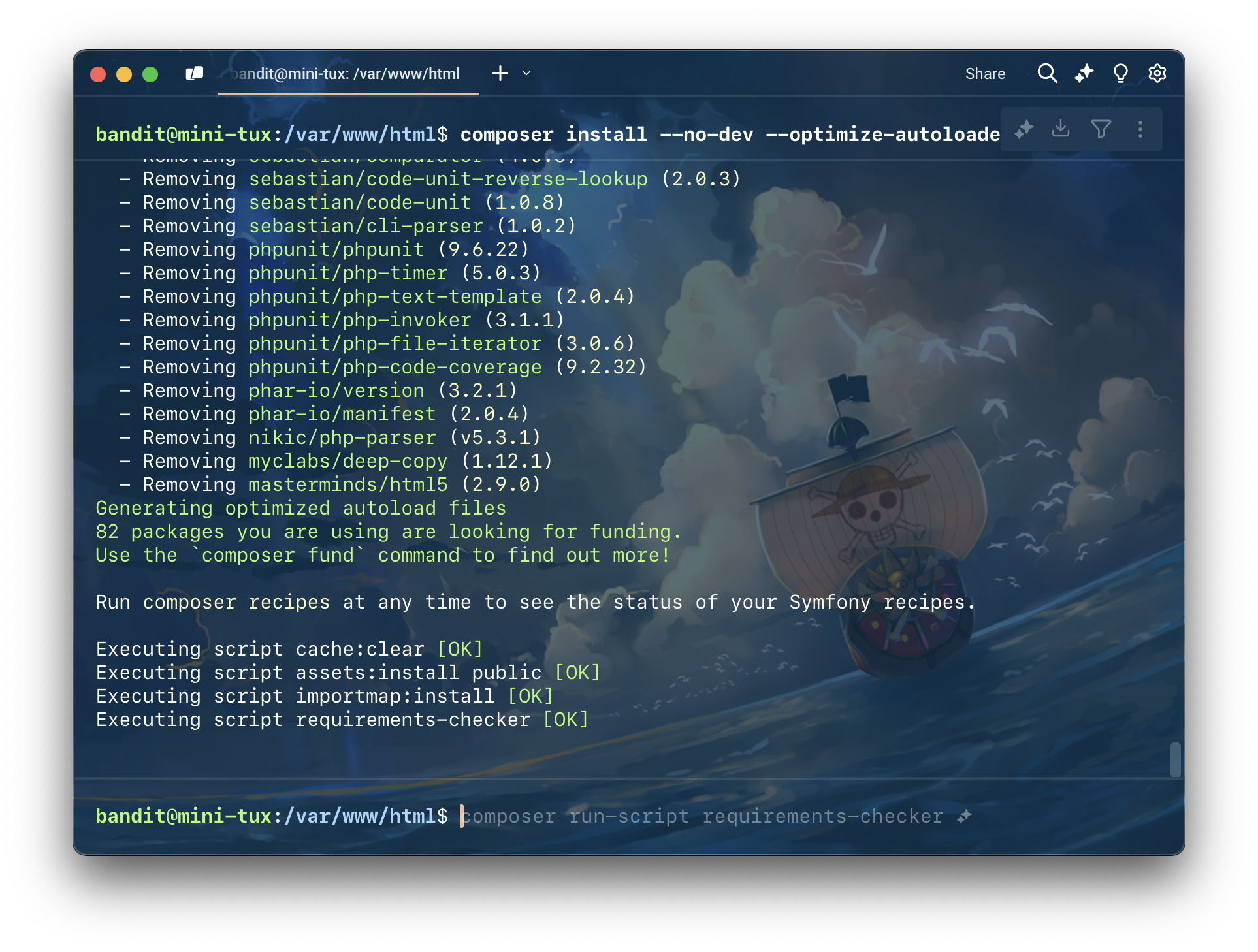Screen dimensions: 1258x952
Task: Open the block three-dot more menu
Action: point(1140,129)
